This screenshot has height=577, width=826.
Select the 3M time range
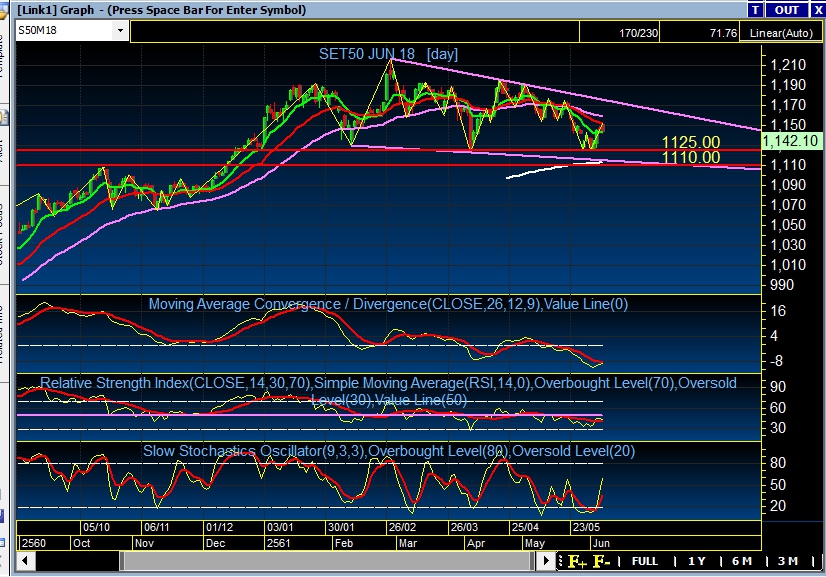pos(788,561)
